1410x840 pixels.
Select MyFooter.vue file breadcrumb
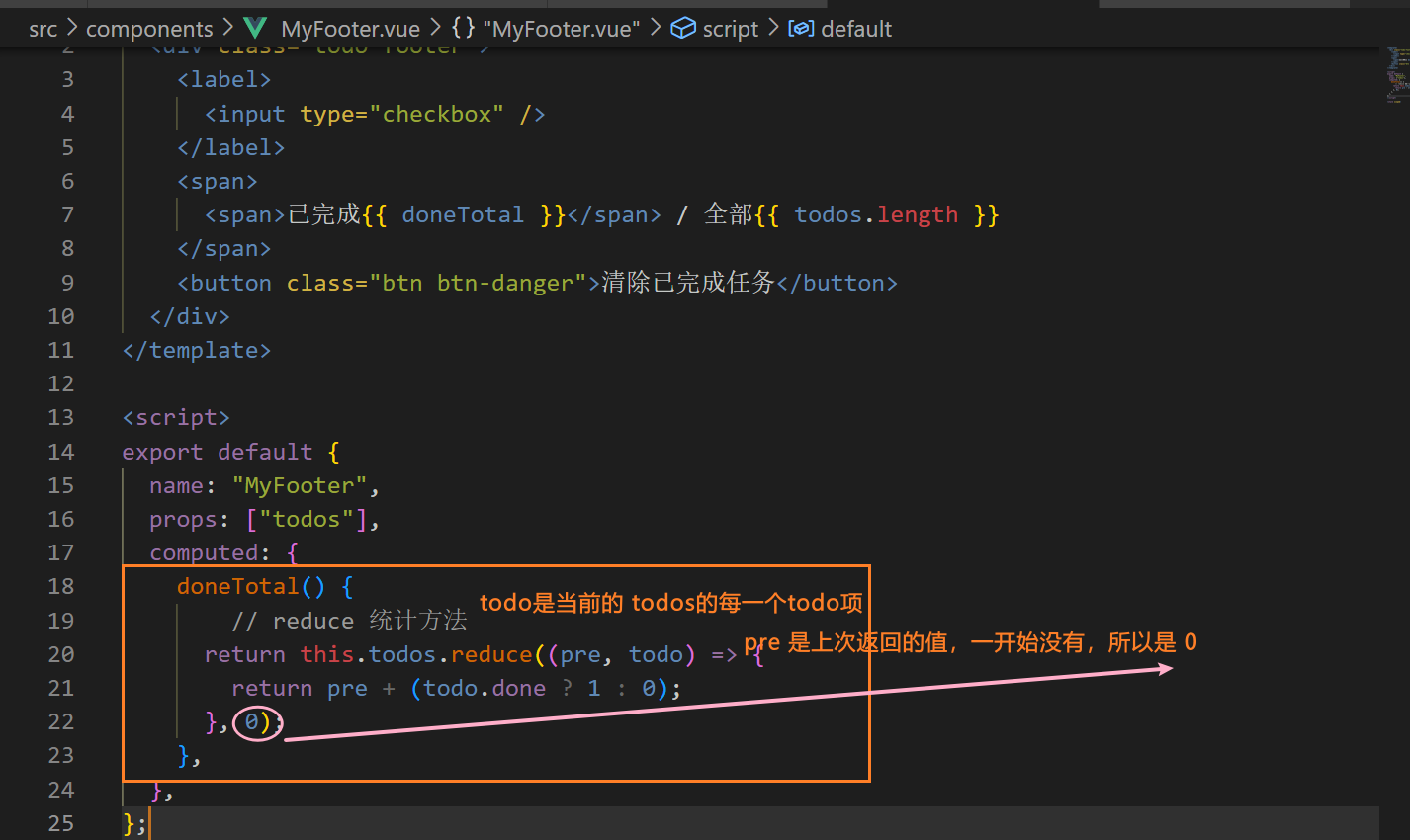pos(351,30)
